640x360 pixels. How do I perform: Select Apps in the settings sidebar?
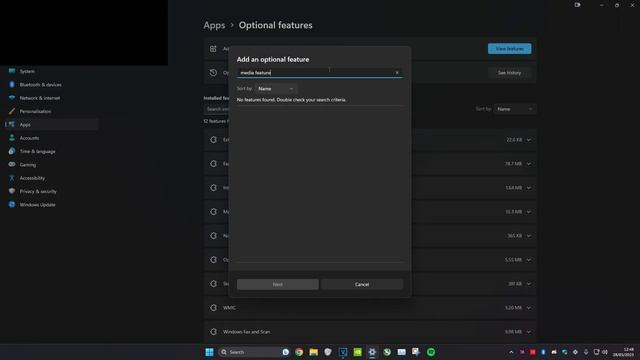point(51,124)
